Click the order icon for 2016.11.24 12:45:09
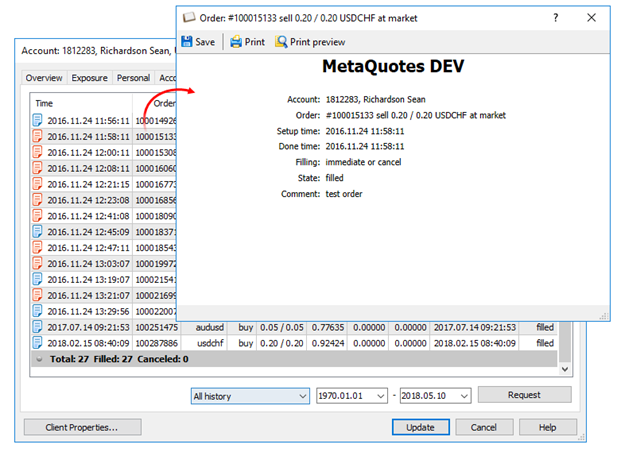The height and width of the screenshot is (456, 617). 37,231
